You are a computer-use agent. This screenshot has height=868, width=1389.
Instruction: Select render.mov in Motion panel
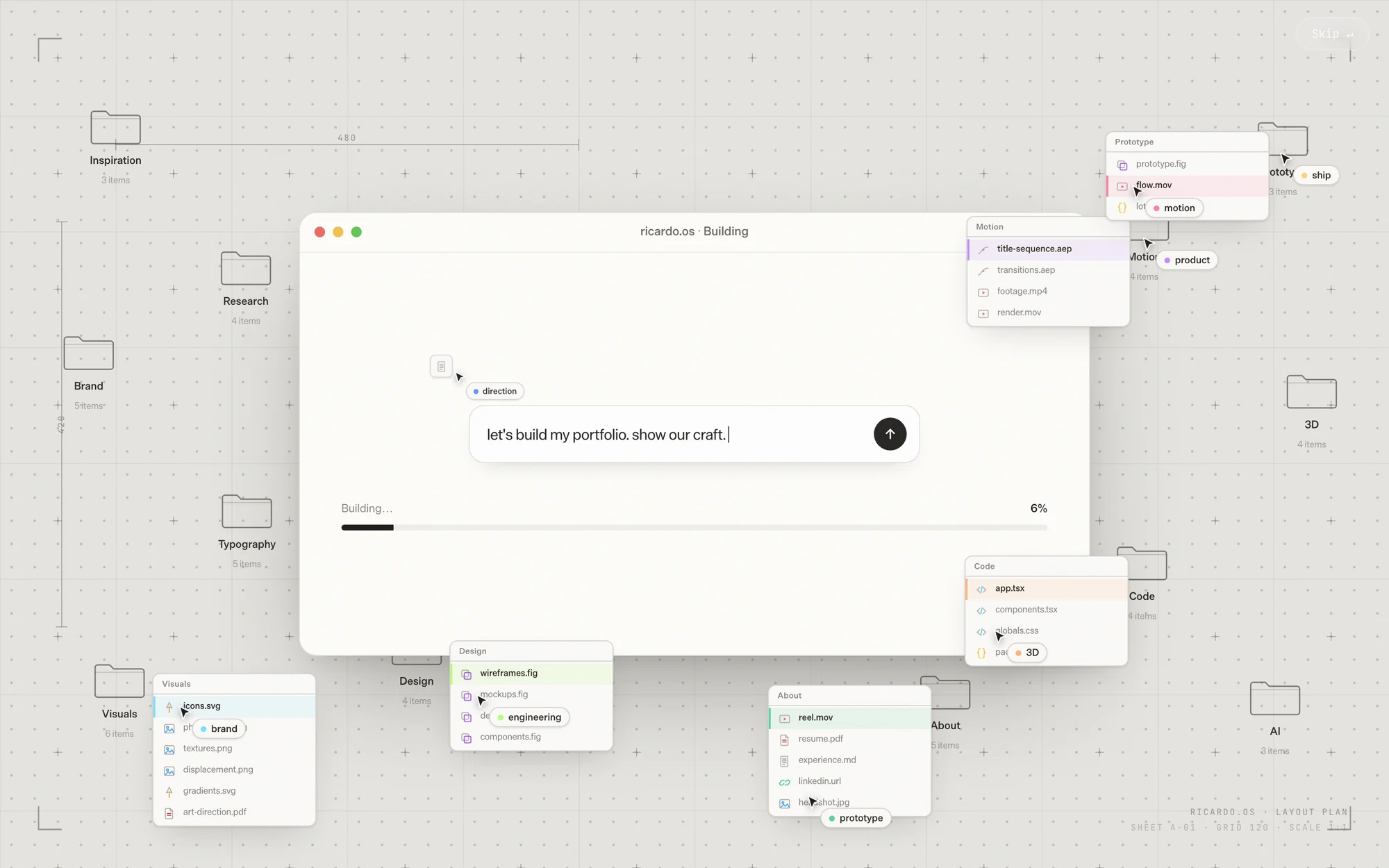[1048, 312]
